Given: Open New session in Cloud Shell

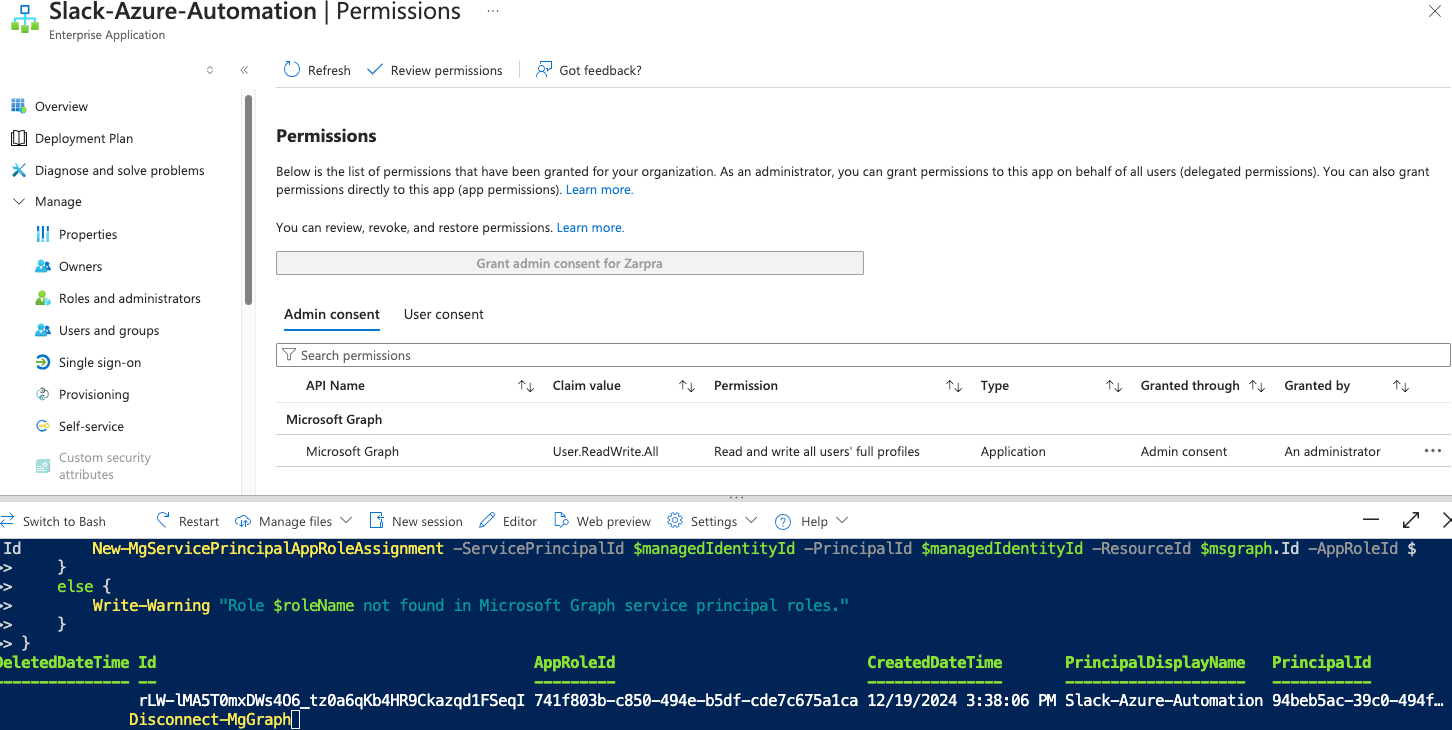Looking at the screenshot, I should tap(416, 521).
